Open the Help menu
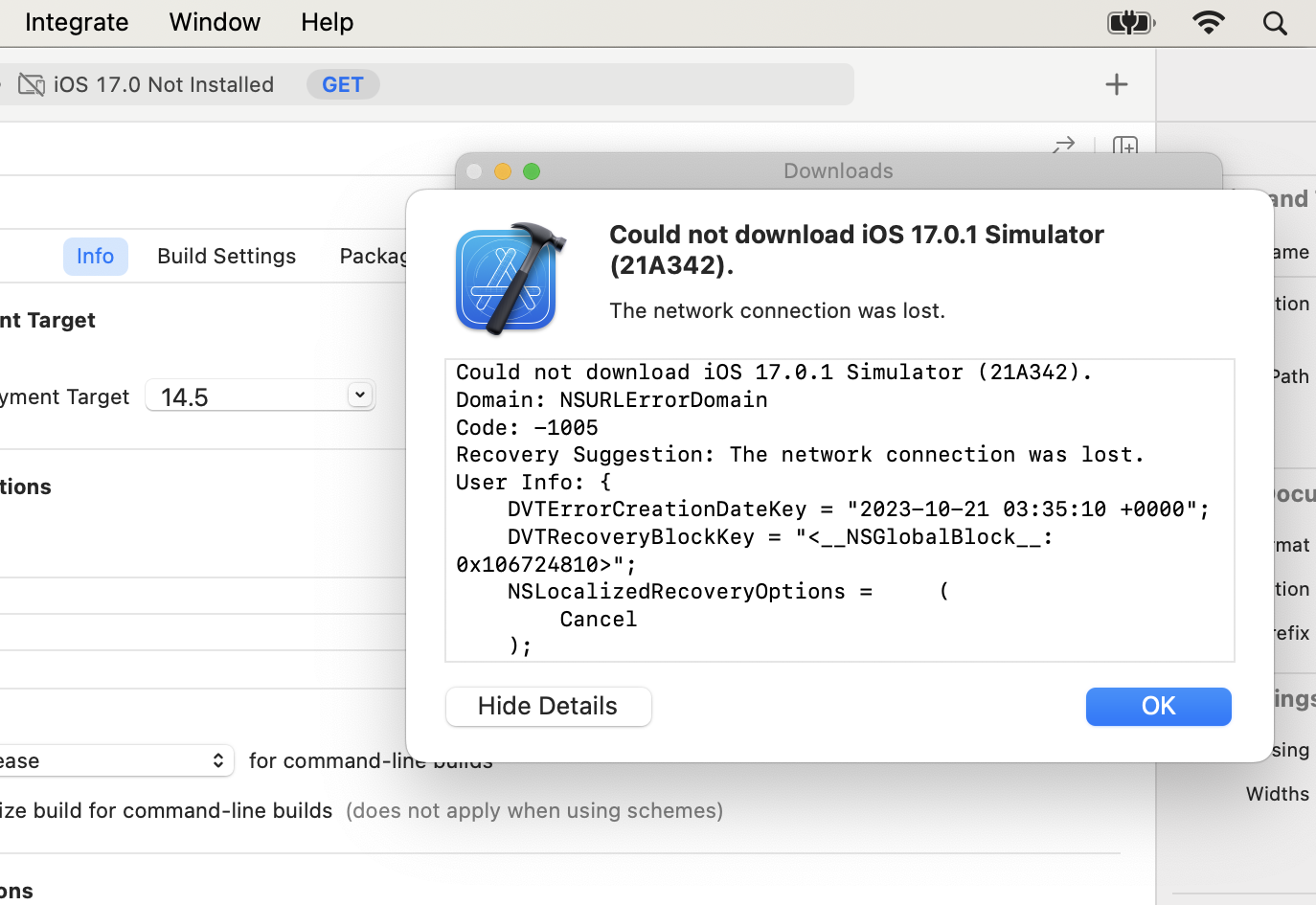The image size is (1316, 905). click(x=327, y=22)
